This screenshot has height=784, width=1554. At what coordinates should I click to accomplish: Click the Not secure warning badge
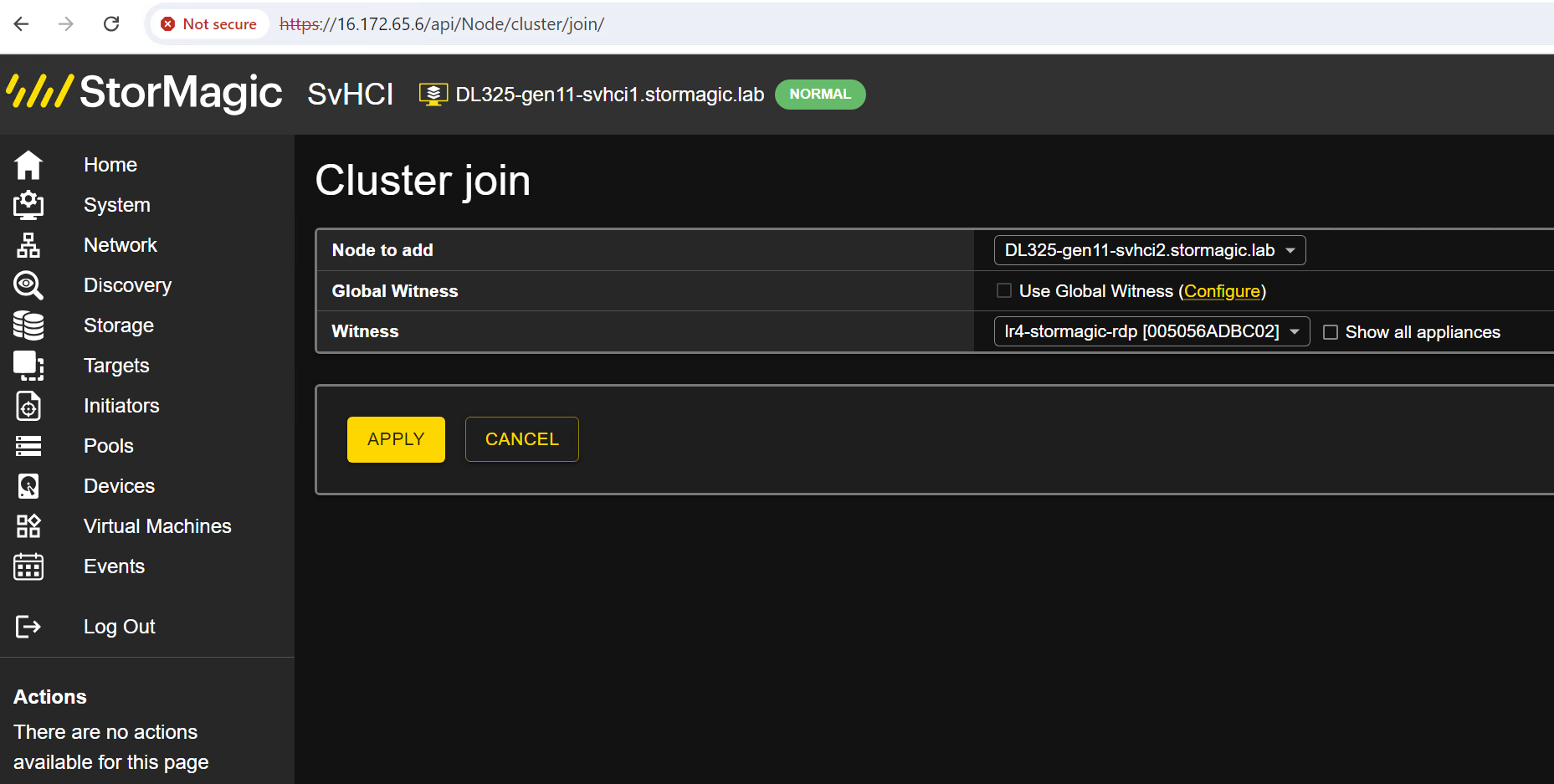tap(209, 23)
